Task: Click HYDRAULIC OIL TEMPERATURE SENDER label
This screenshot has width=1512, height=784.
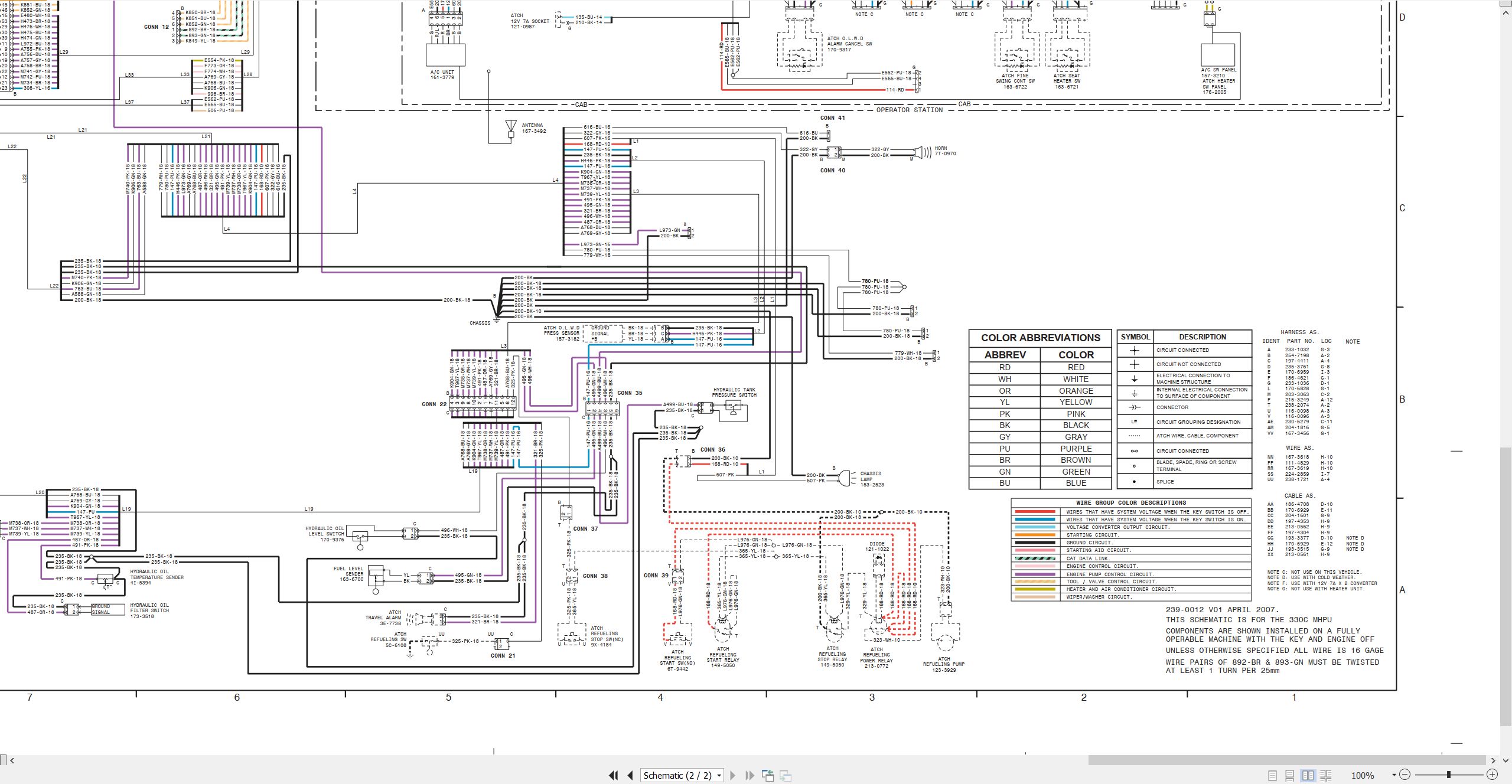Action: (x=157, y=577)
